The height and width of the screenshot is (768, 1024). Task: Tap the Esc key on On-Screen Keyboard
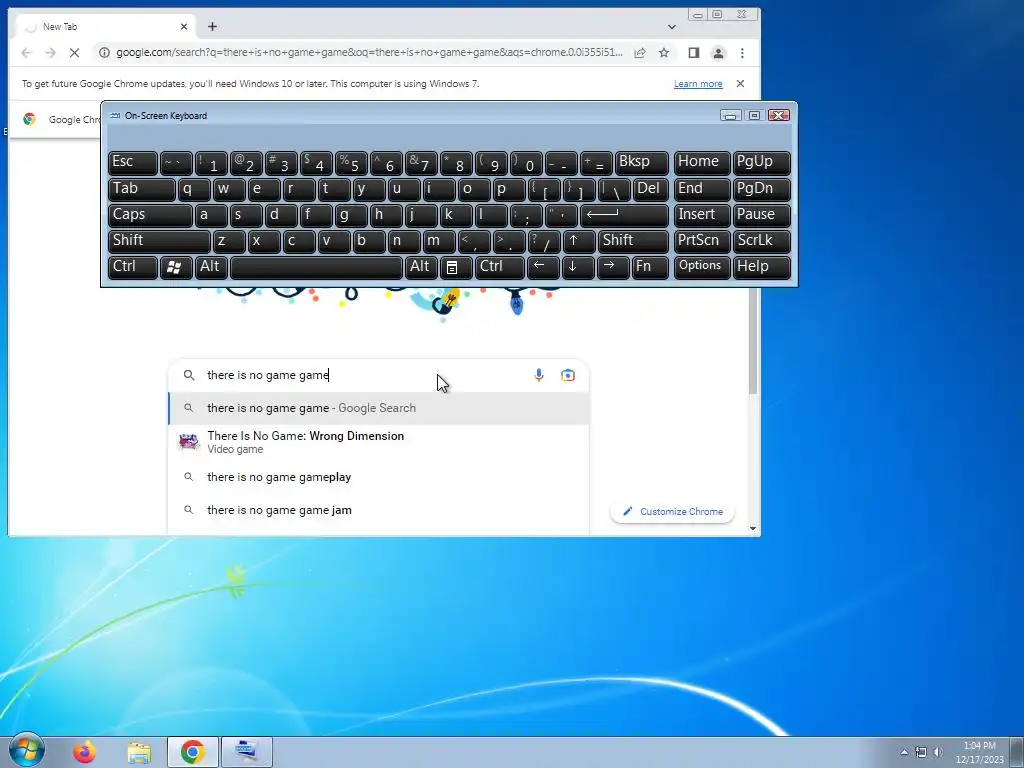[x=133, y=163]
